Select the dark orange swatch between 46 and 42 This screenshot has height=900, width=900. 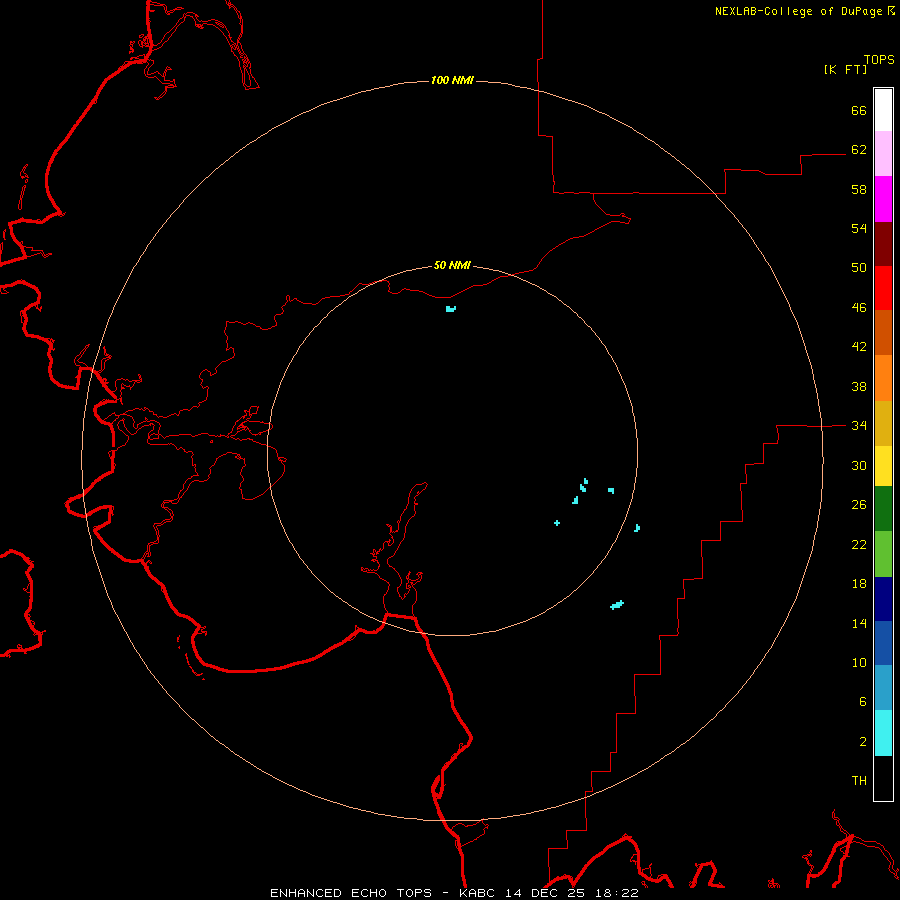(883, 332)
